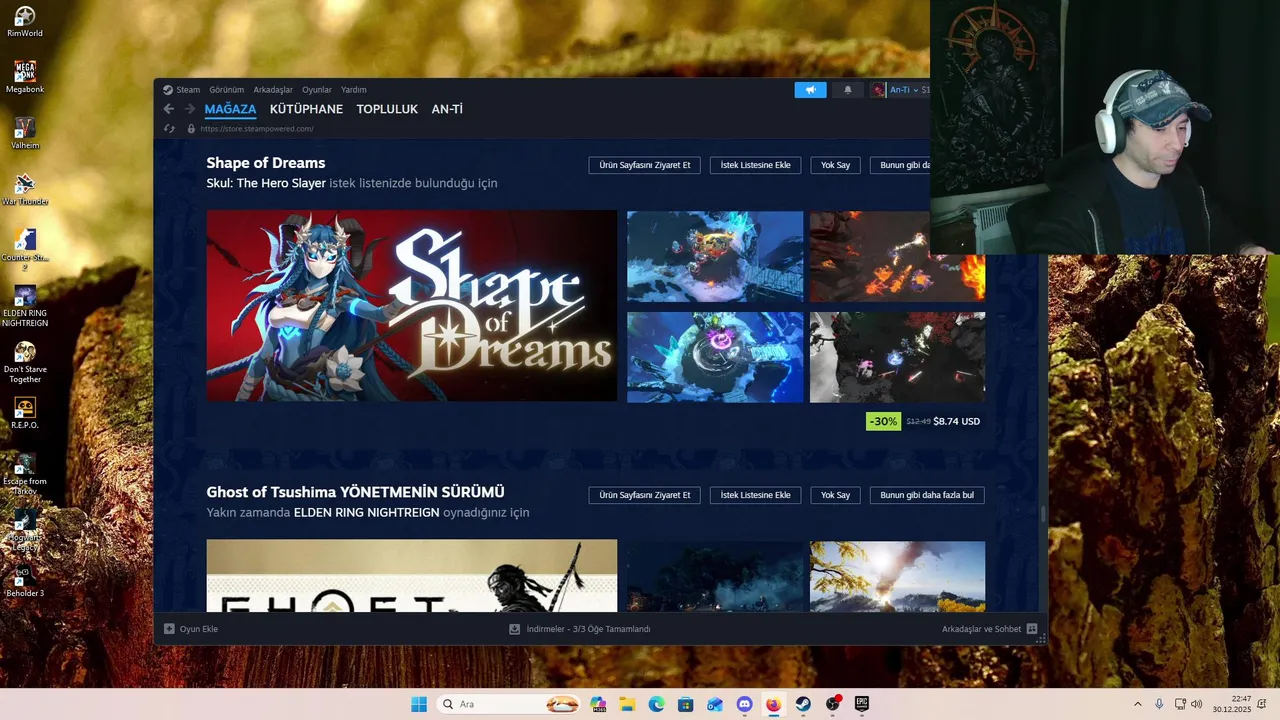Open Discord from the taskbar
This screenshot has width=1280, height=720.
(x=744, y=704)
